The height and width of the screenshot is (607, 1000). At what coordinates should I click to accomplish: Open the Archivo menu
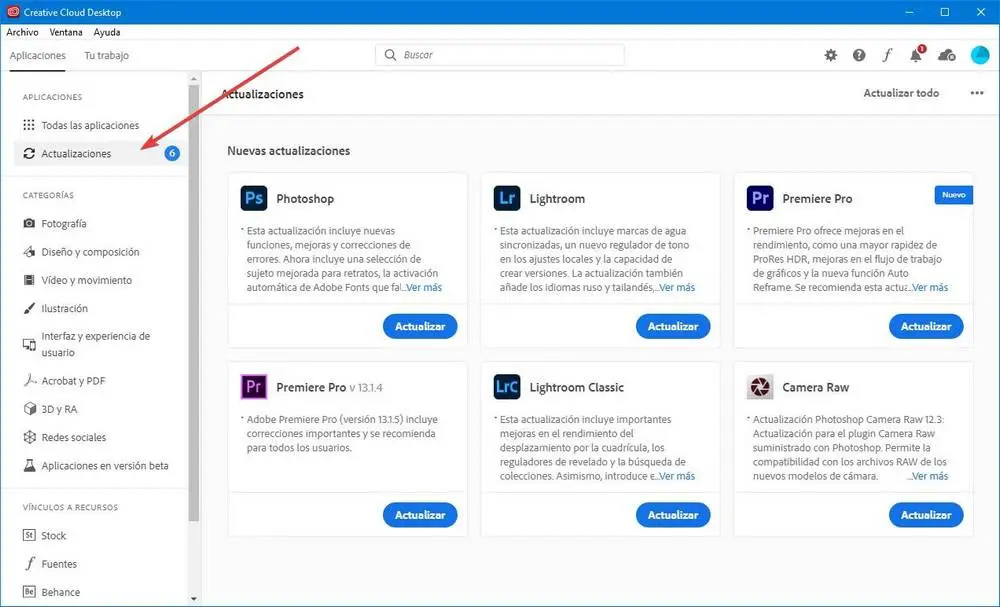click(22, 32)
